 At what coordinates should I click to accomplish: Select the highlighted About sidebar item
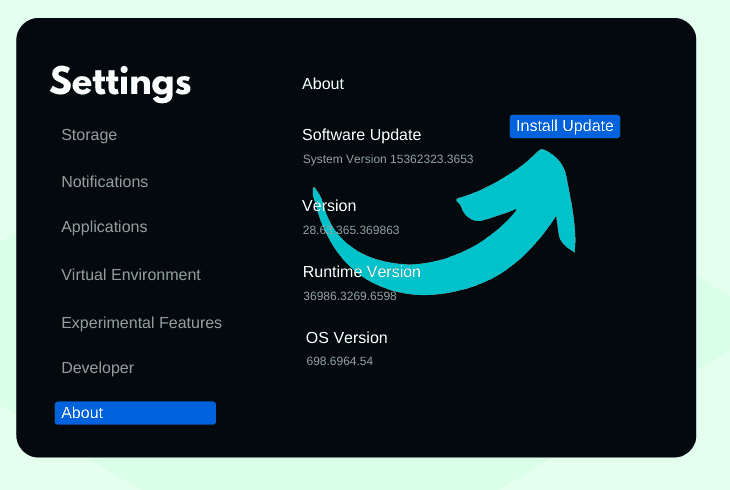coord(135,413)
